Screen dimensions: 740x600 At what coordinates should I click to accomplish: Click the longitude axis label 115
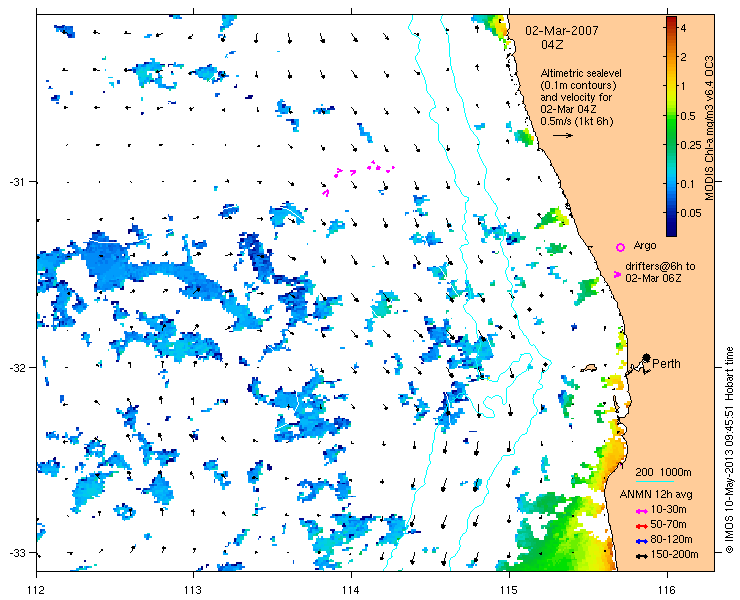509,590
